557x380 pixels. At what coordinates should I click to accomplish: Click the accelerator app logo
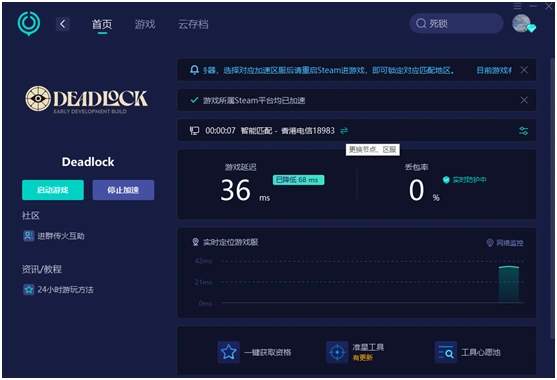pyautogui.click(x=29, y=23)
